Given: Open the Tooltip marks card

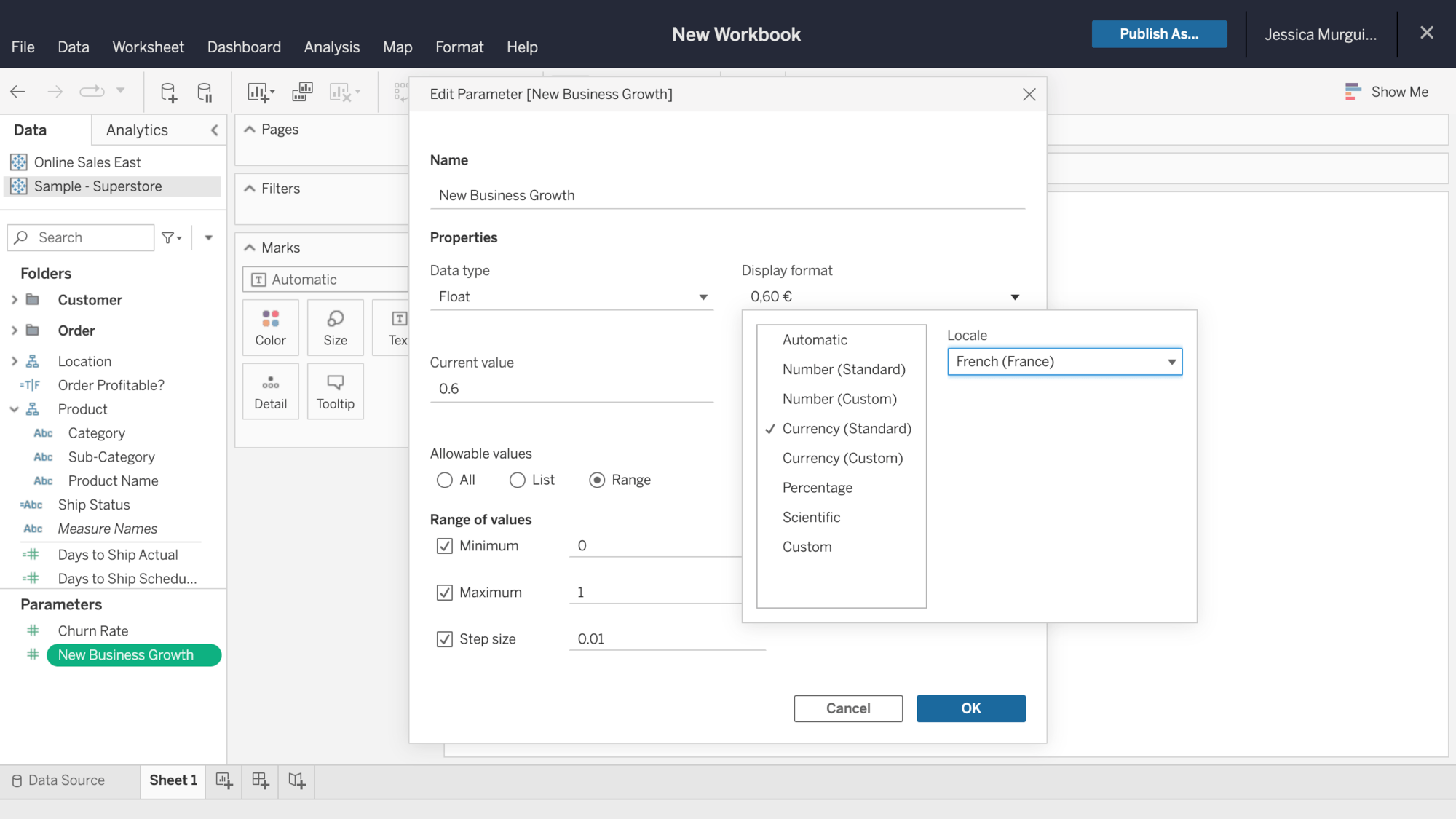Looking at the screenshot, I should [x=335, y=391].
